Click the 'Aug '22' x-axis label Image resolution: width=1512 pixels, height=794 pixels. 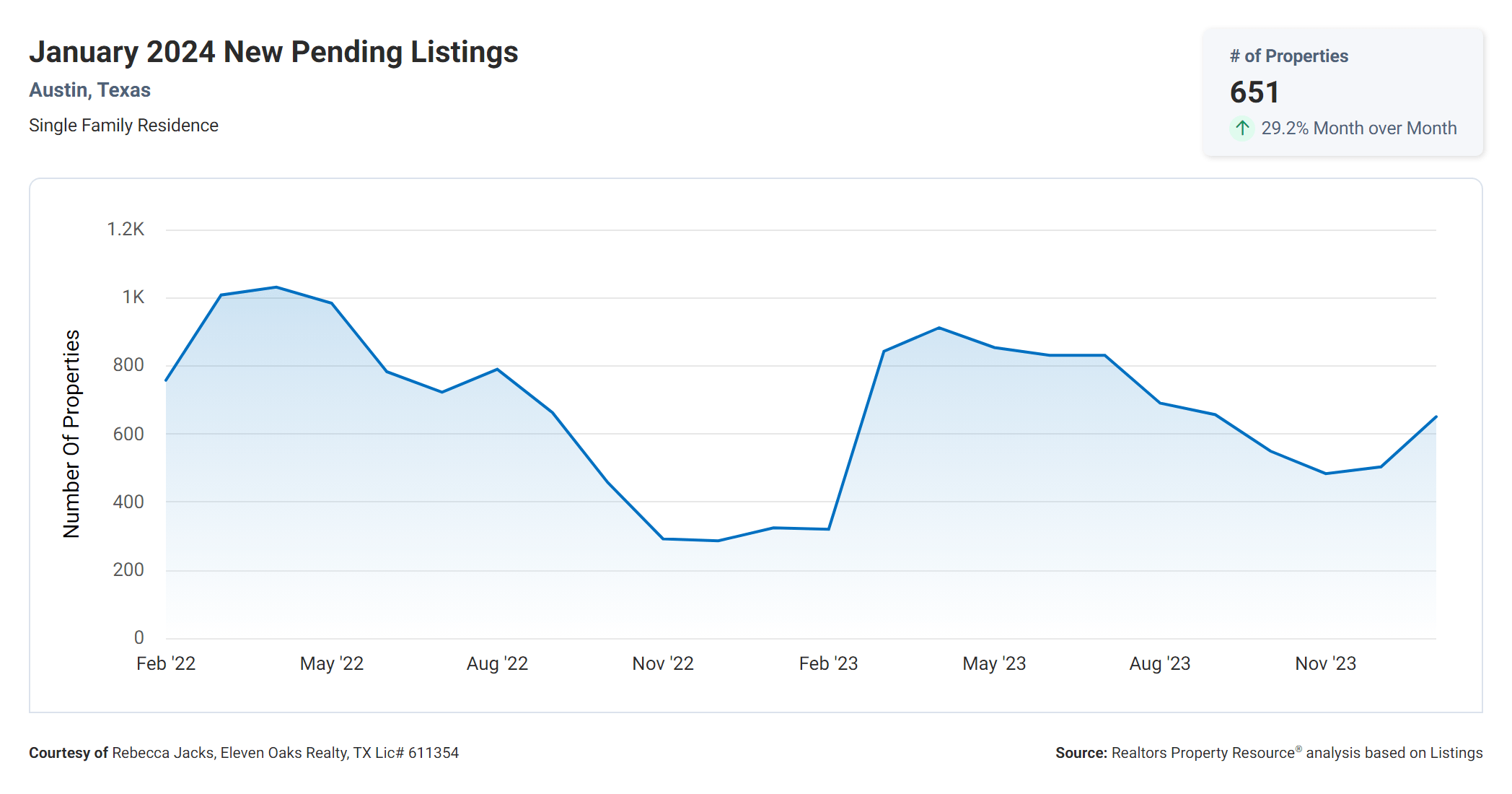[497, 663]
